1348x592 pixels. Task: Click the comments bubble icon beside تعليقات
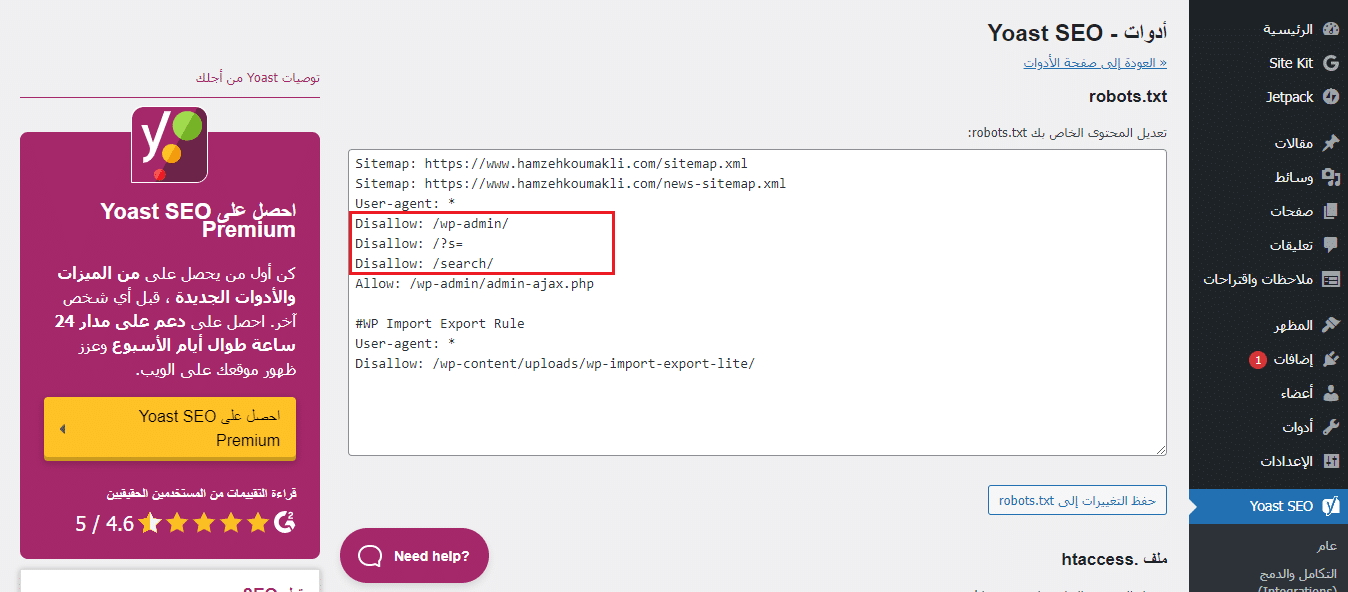1330,245
